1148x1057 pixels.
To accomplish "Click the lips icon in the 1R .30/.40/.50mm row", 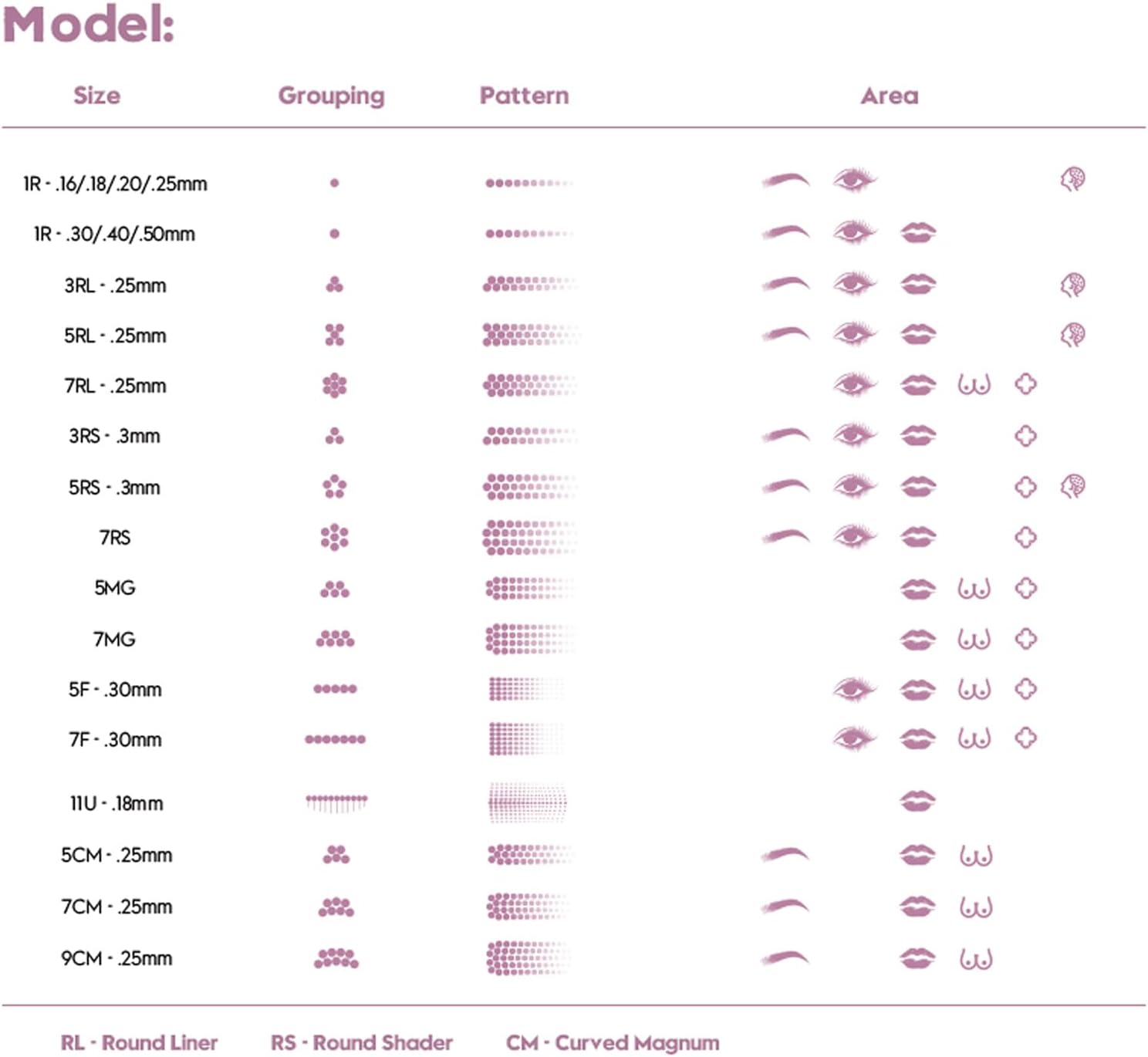I will click(x=917, y=232).
